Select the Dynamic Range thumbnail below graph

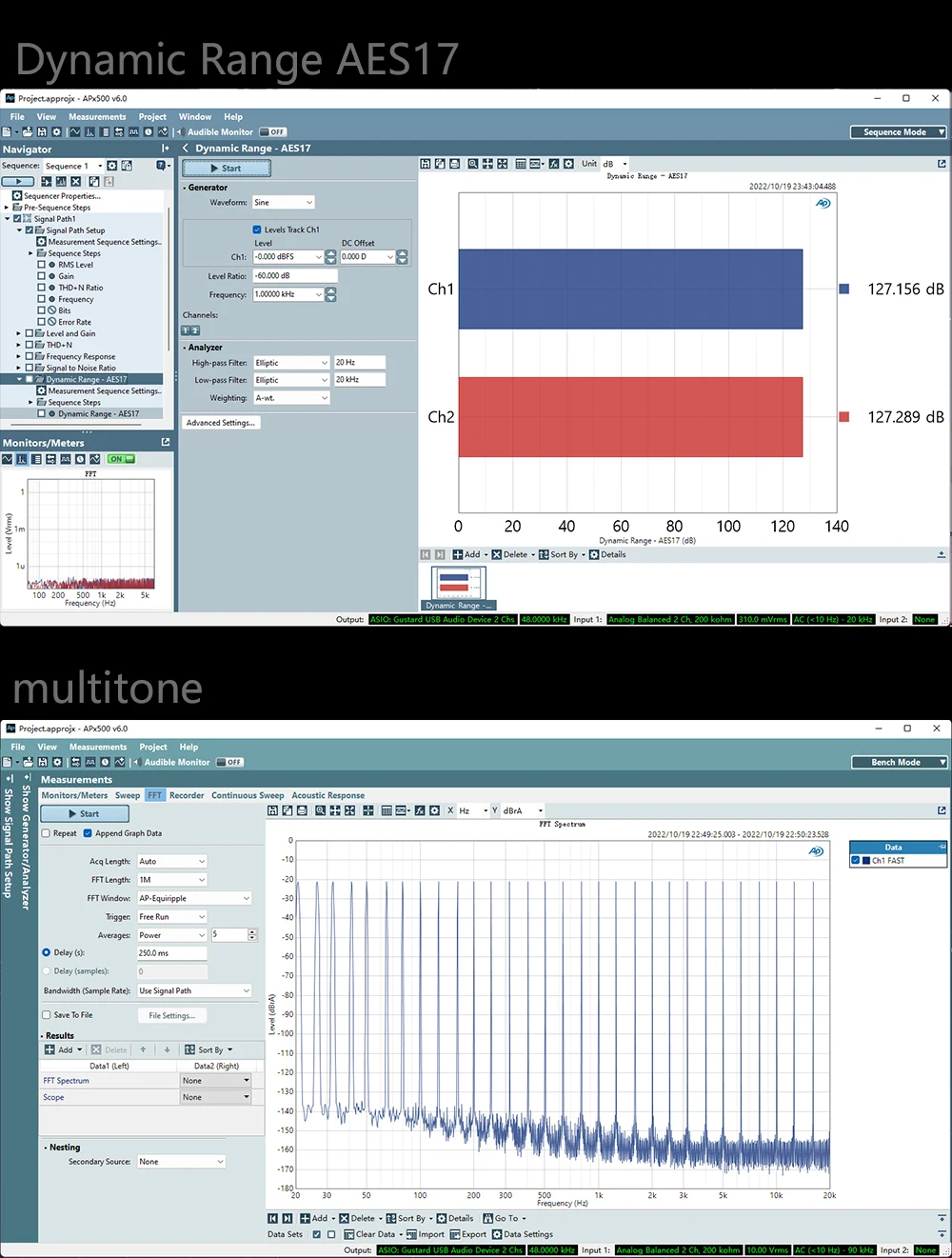coord(459,588)
